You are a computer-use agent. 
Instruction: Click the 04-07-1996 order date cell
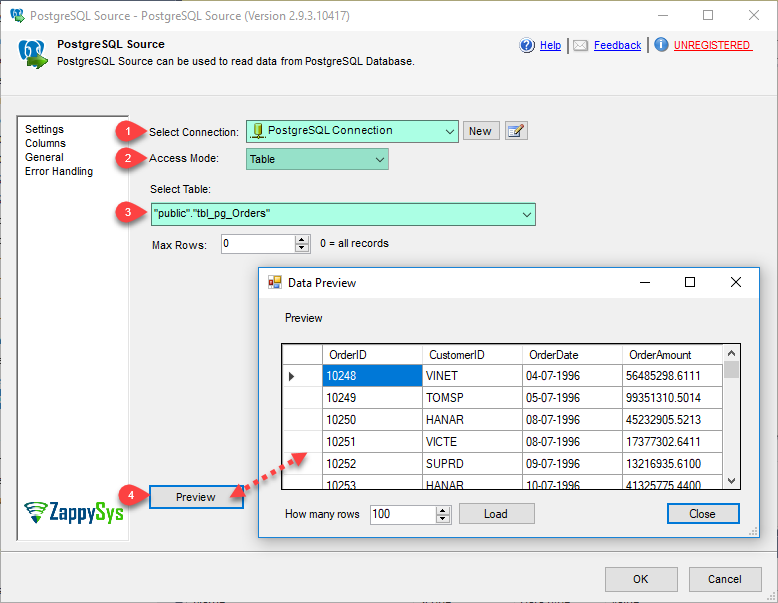tap(572, 376)
